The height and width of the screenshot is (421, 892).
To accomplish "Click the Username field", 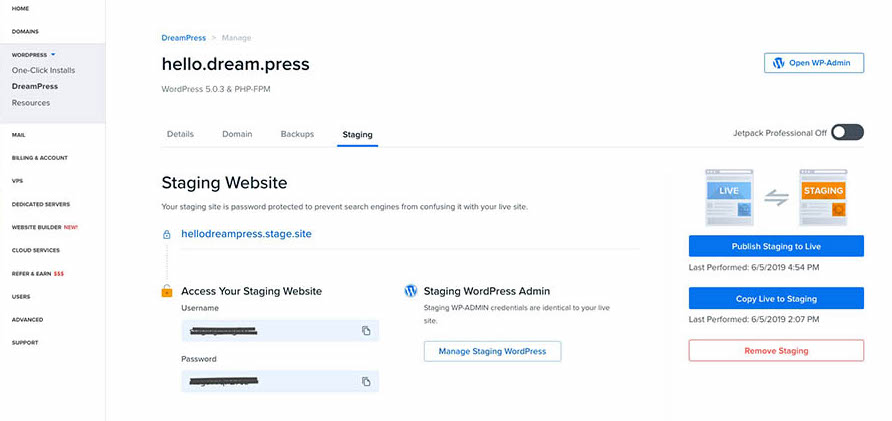I will click(280, 331).
